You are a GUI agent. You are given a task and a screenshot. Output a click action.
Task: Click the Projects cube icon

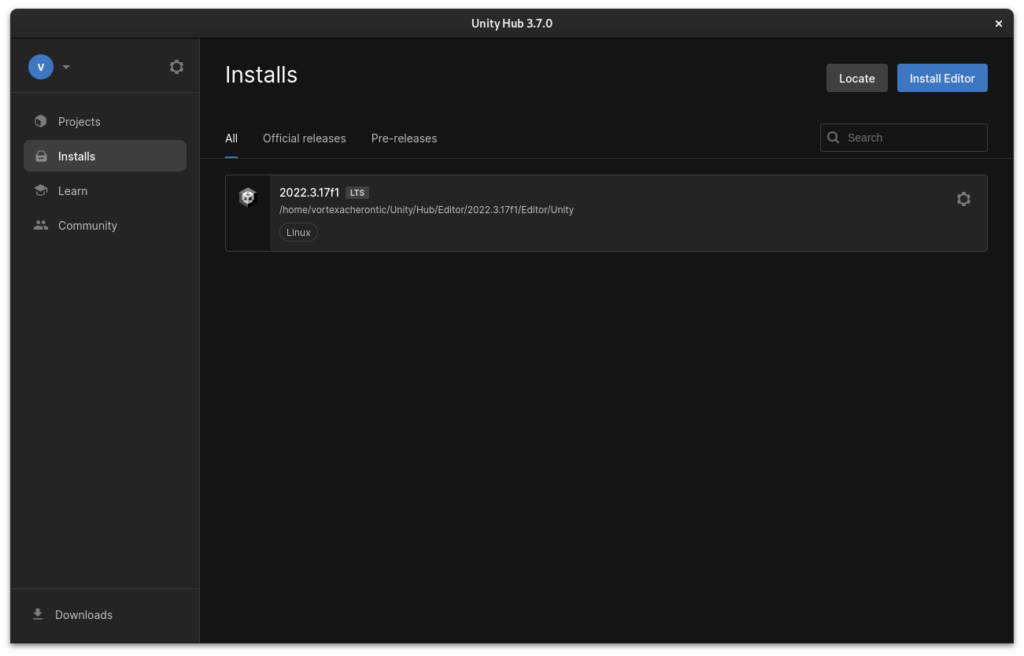(x=40, y=122)
